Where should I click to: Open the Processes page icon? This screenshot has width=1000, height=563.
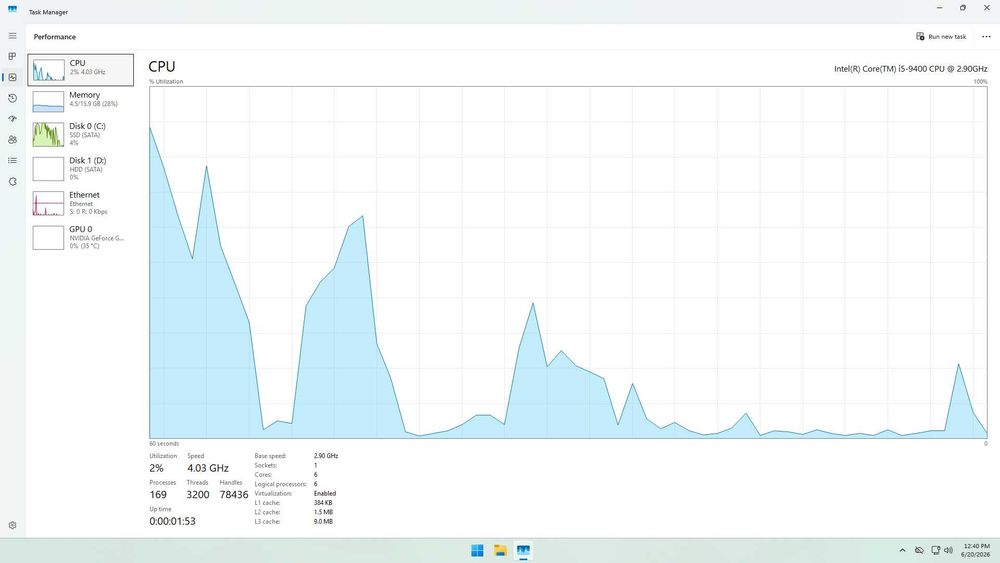(x=12, y=56)
